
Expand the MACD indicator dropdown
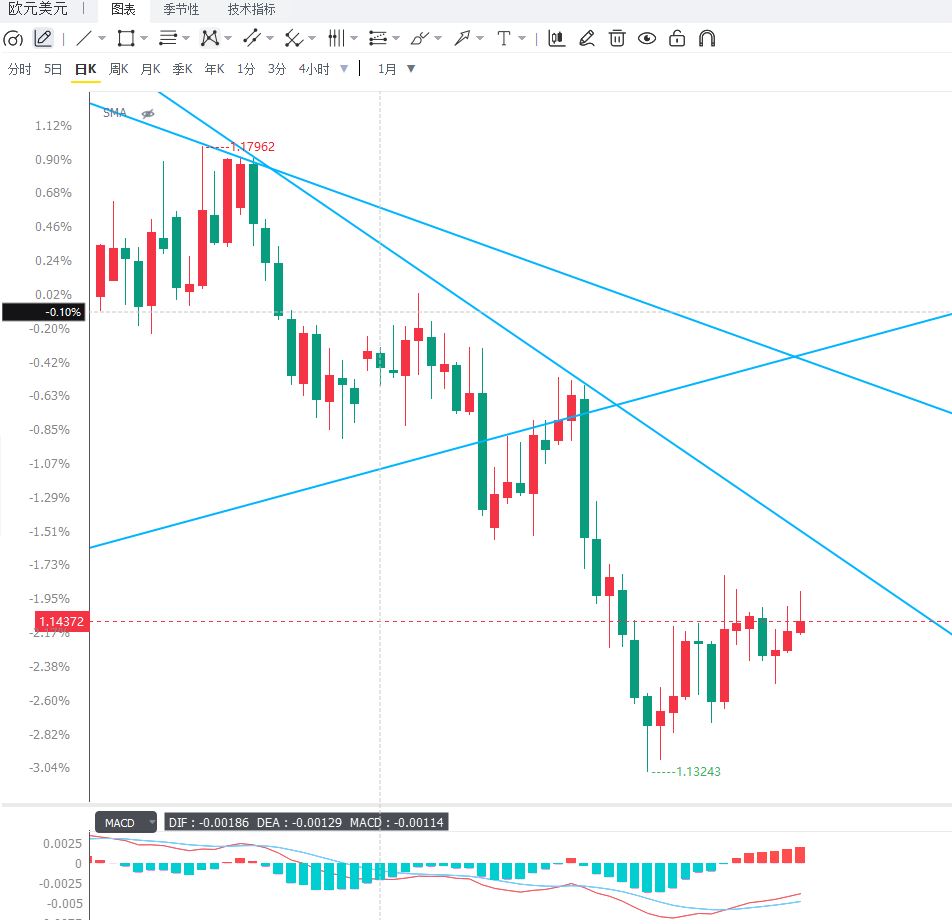[152, 822]
